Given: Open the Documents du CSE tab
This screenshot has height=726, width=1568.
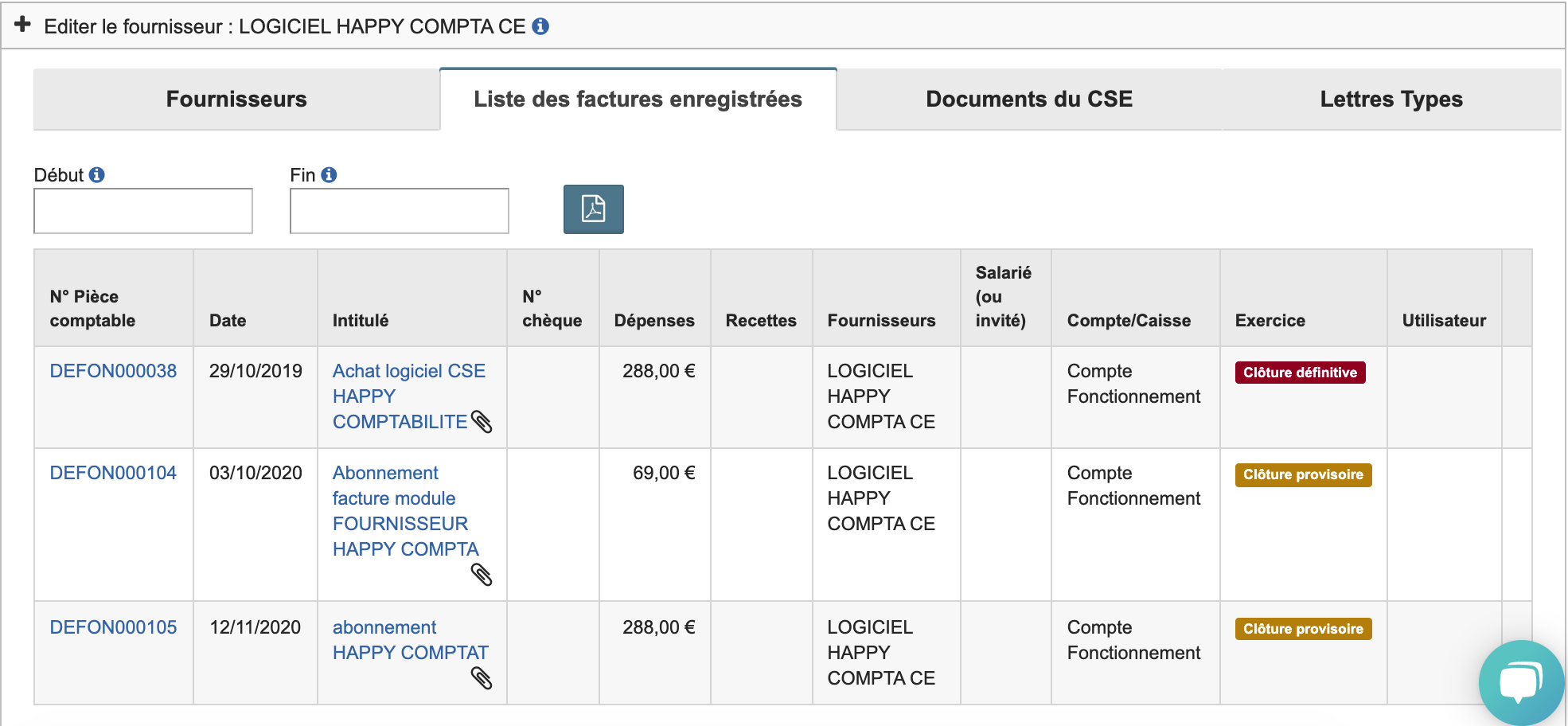Looking at the screenshot, I should click(x=1028, y=100).
